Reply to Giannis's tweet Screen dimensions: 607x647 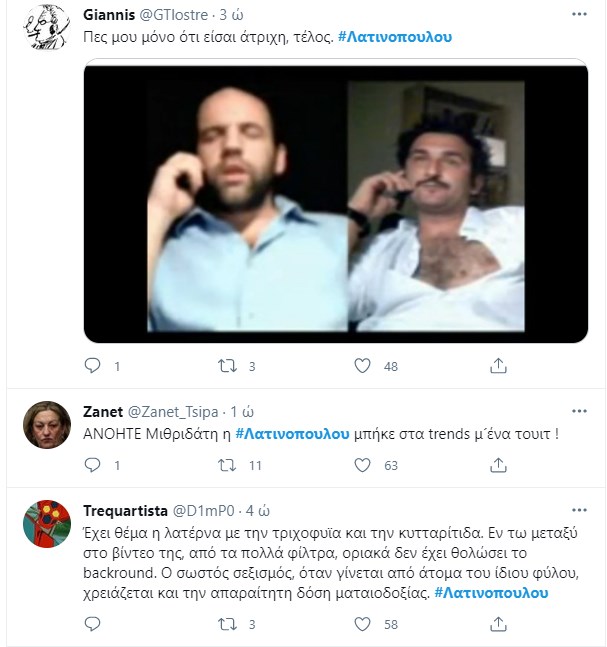94,367
